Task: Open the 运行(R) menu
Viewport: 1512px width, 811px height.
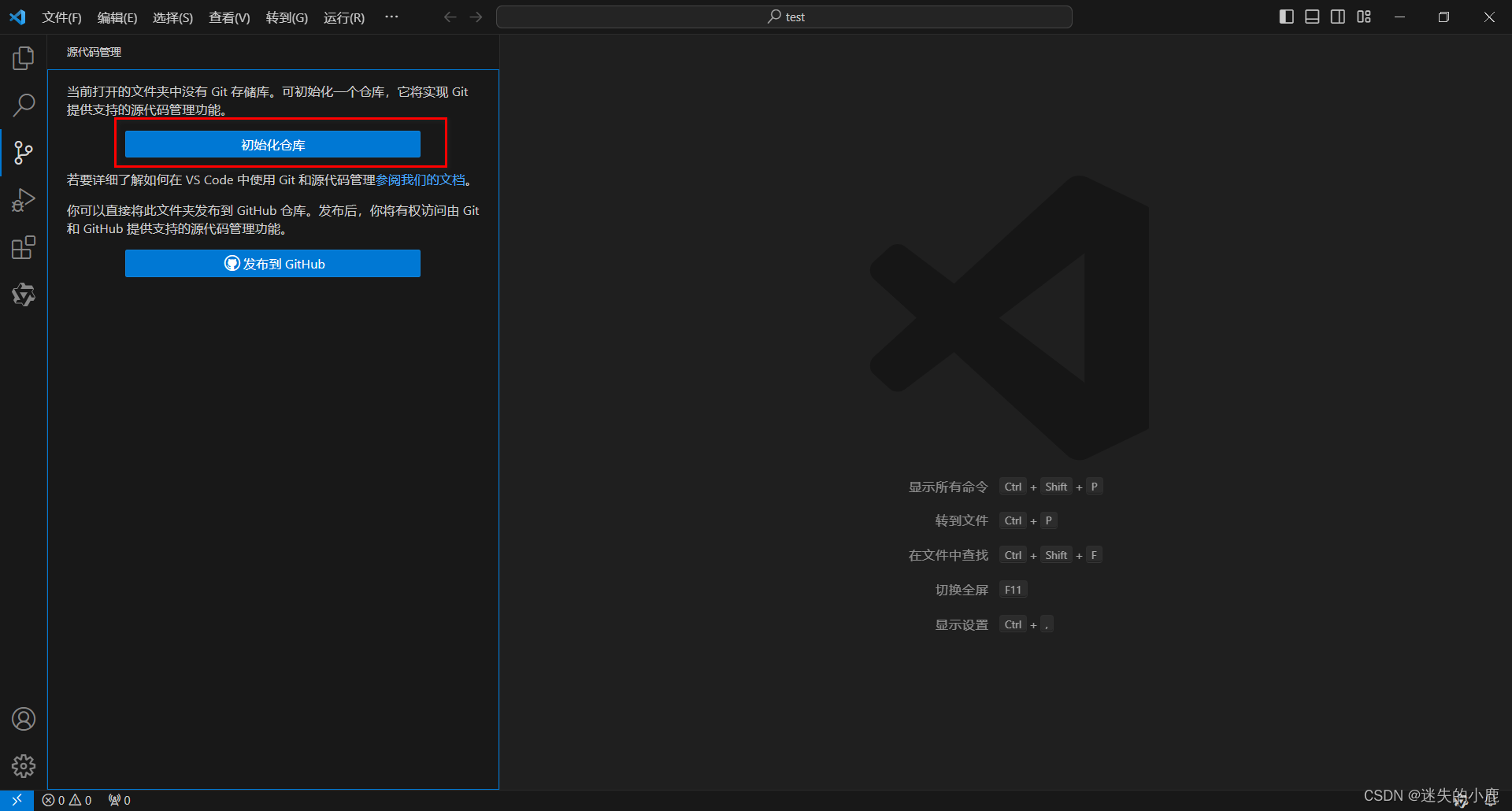Action: 344,17
